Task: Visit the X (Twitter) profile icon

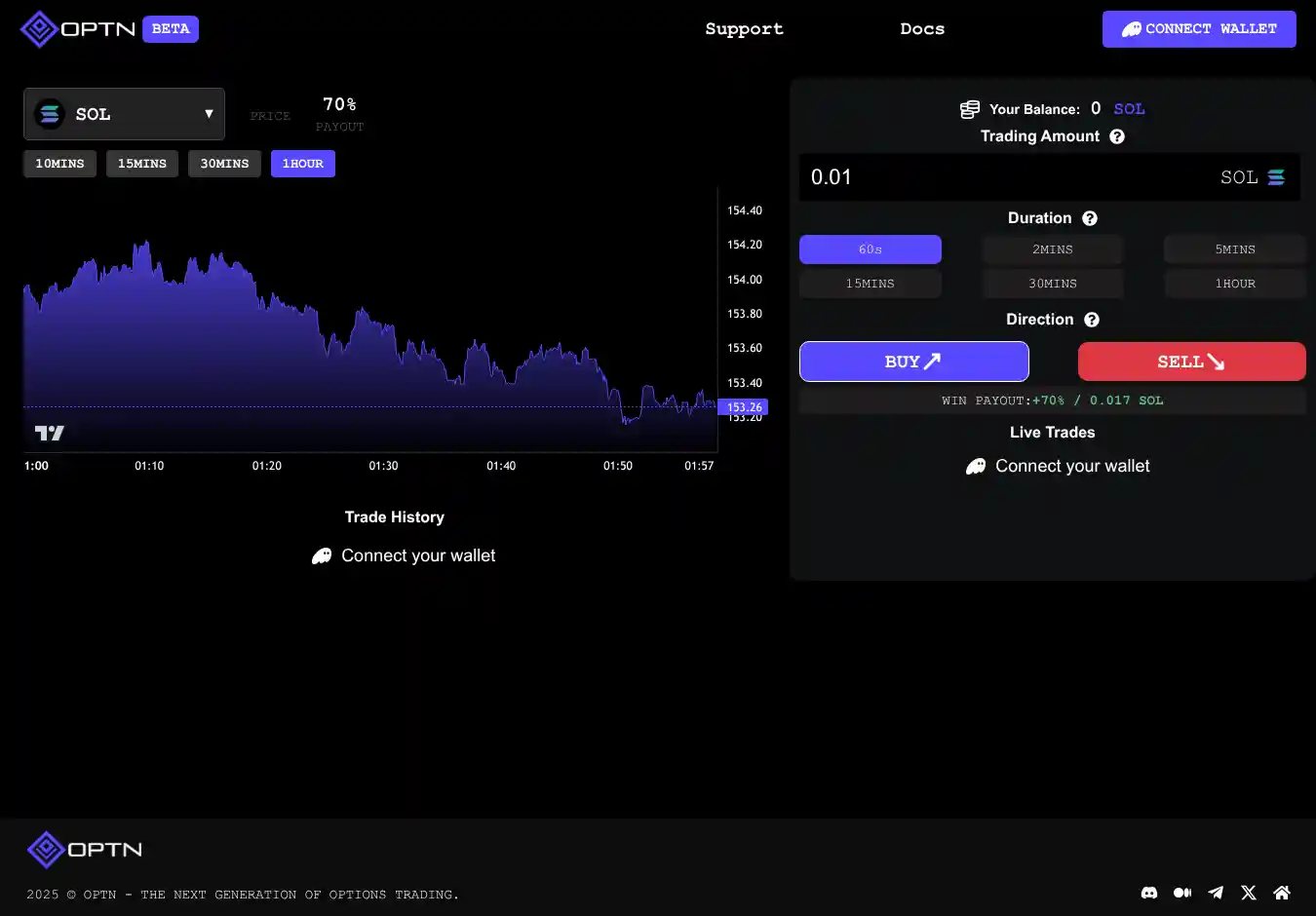Action: pyautogui.click(x=1249, y=893)
